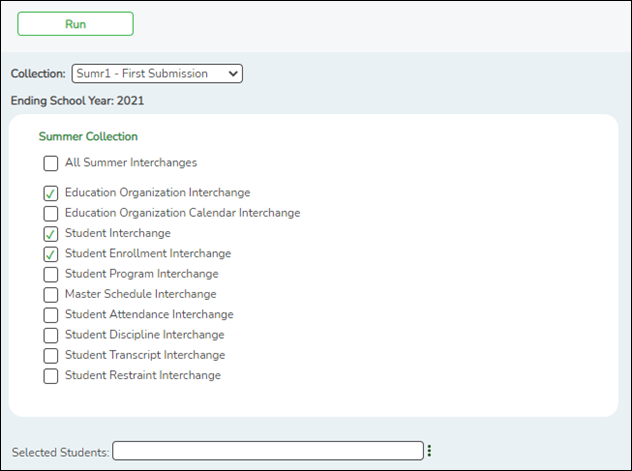Screen dimensions: 632x471
Task: Click the Student Interchange label text
Action: click(117, 233)
